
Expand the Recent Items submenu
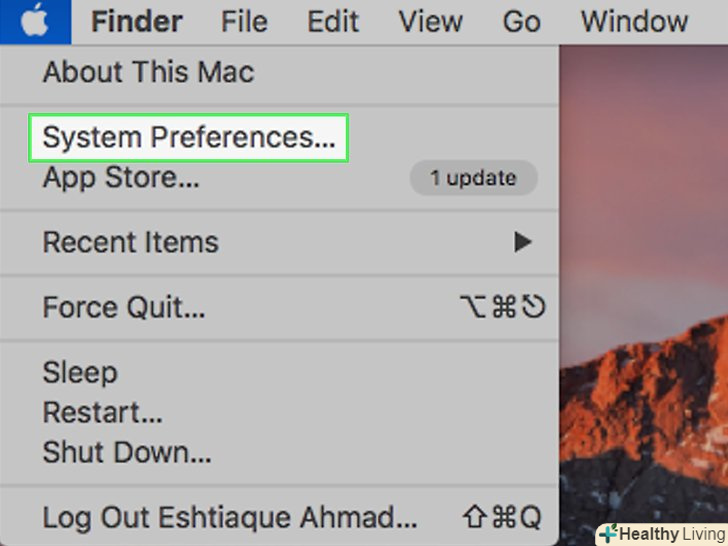130,242
